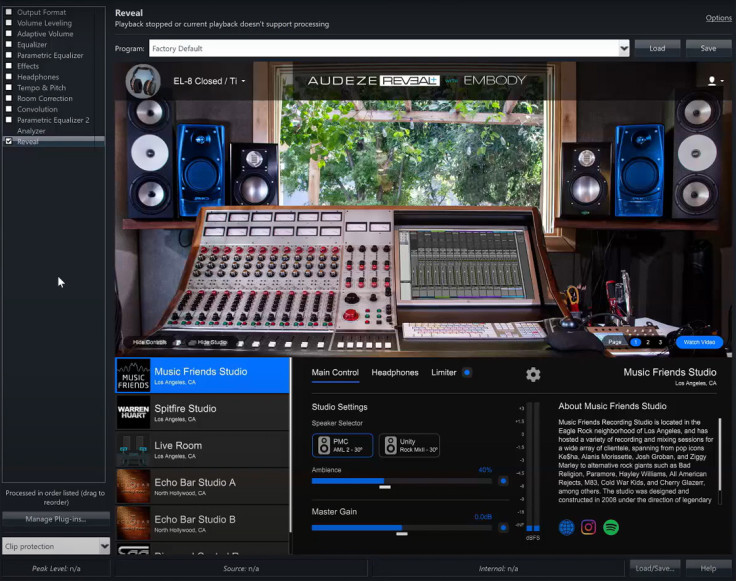Enable the Room Correction checkbox

8,98
